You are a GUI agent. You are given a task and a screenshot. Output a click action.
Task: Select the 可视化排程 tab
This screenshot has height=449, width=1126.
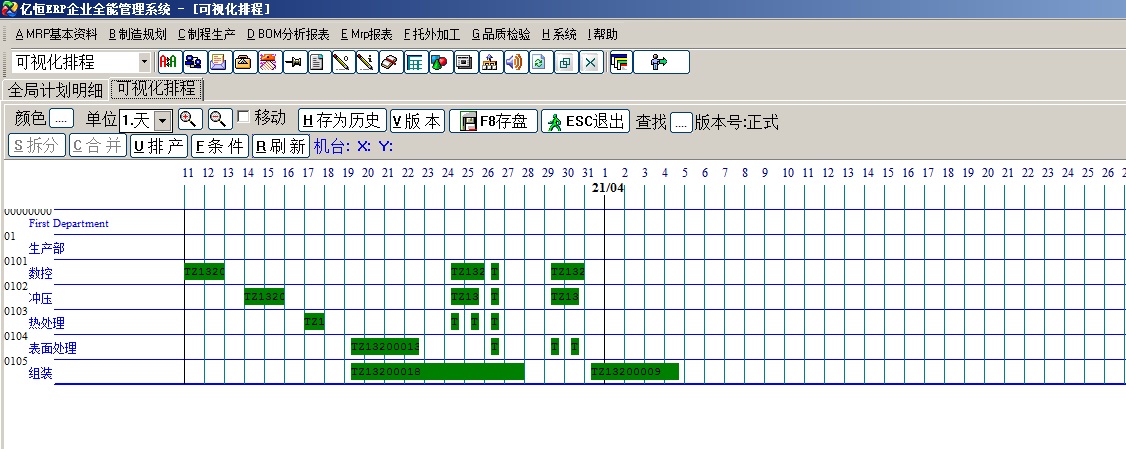(157, 89)
